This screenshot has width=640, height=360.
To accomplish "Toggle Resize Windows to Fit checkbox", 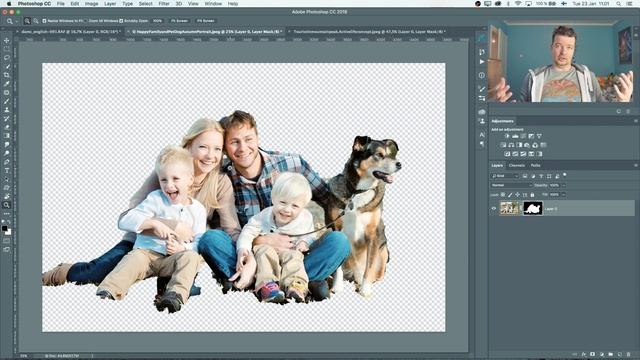I will (44, 21).
